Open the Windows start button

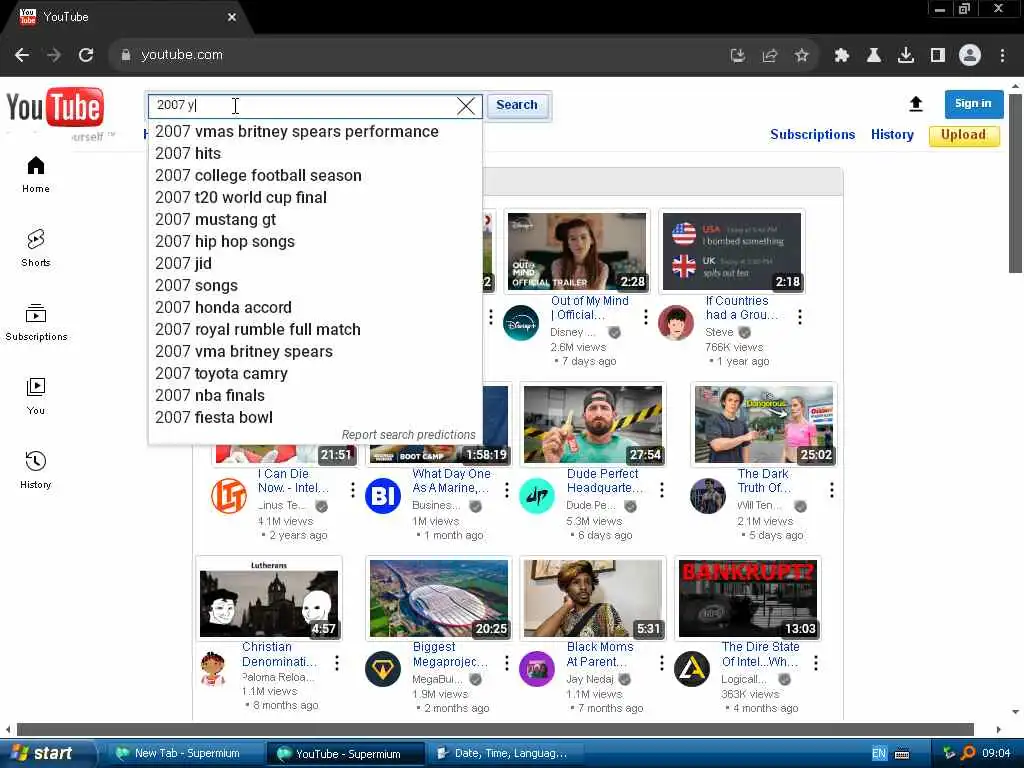tap(46, 753)
